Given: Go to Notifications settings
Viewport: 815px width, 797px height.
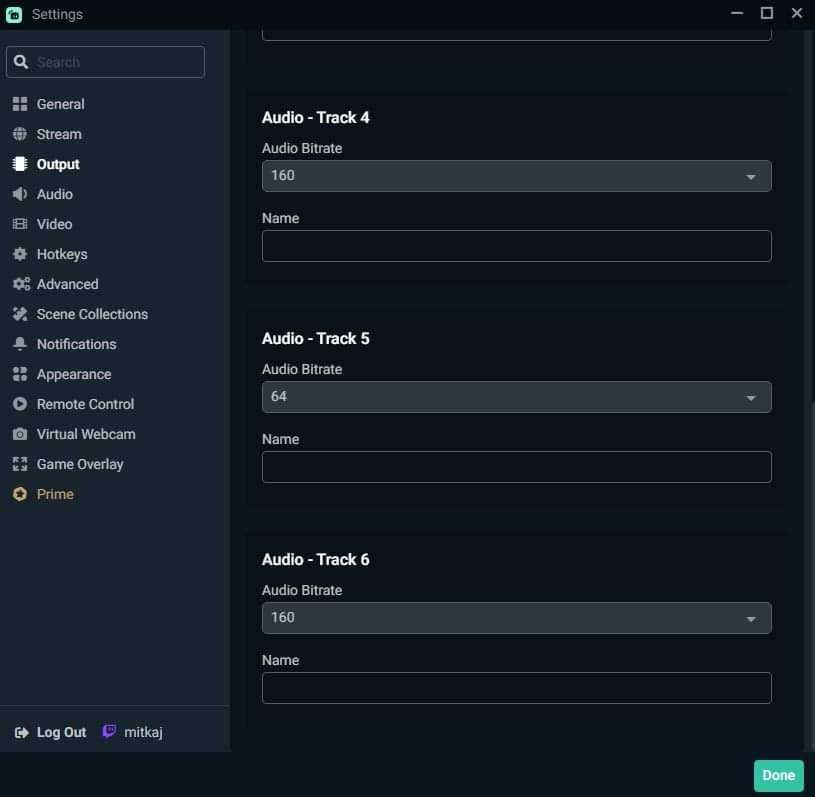Looking at the screenshot, I should tap(76, 344).
